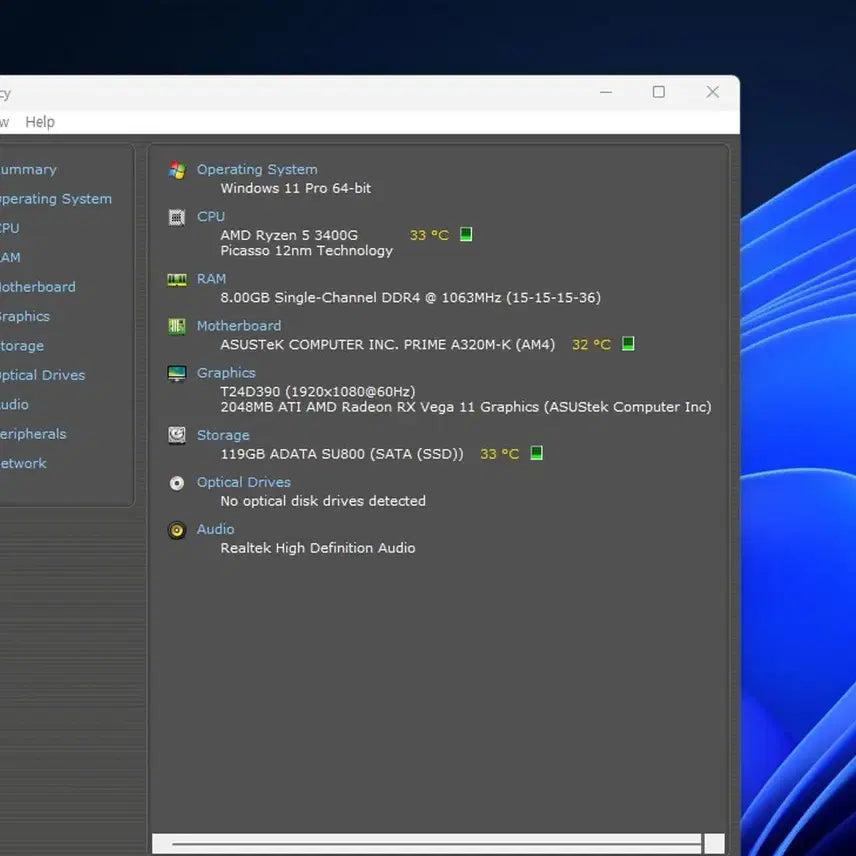
Task: Select Peripherals in the sidebar
Action: [x=33, y=434]
